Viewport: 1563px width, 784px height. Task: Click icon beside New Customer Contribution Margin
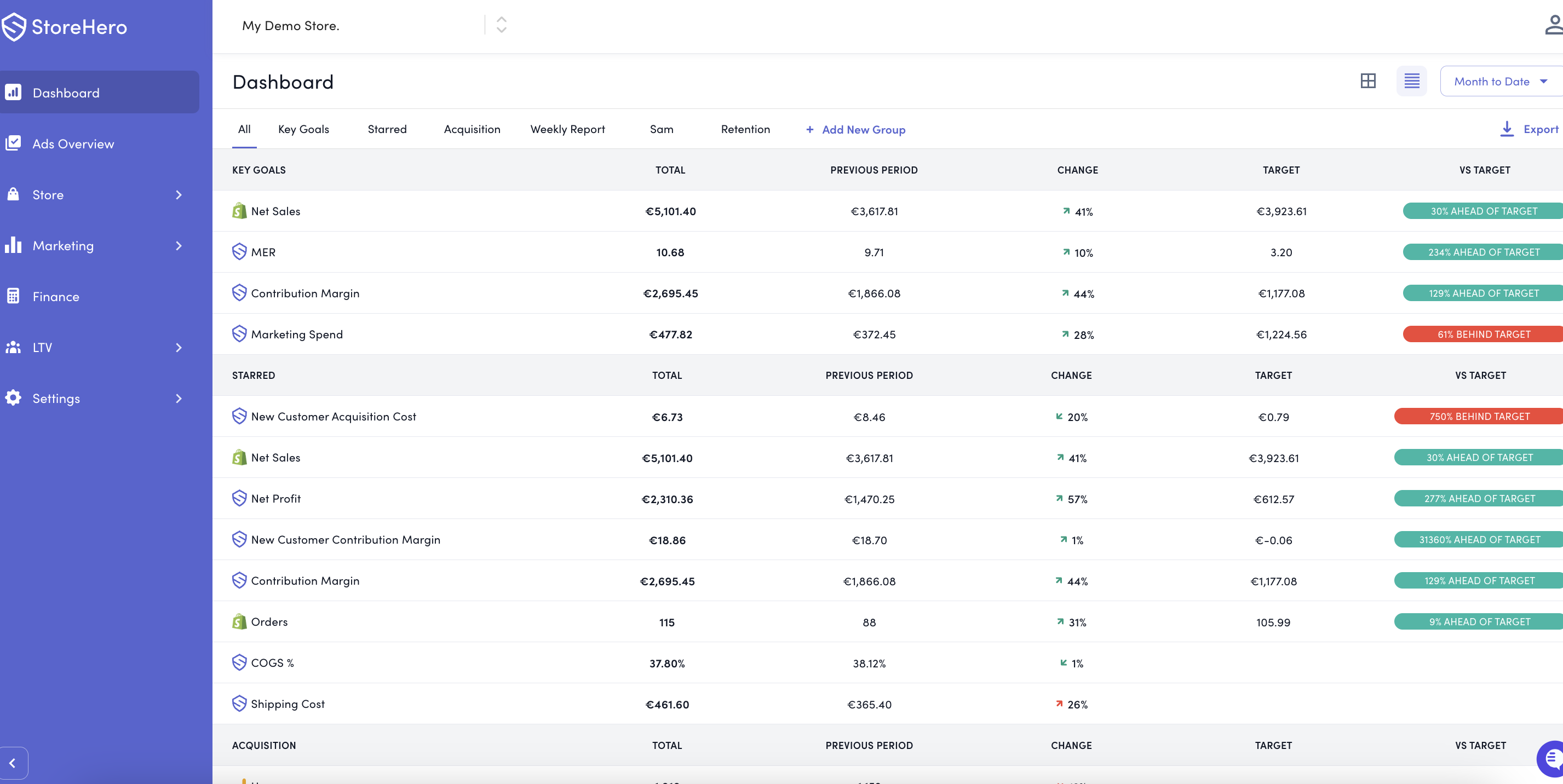tap(240, 540)
